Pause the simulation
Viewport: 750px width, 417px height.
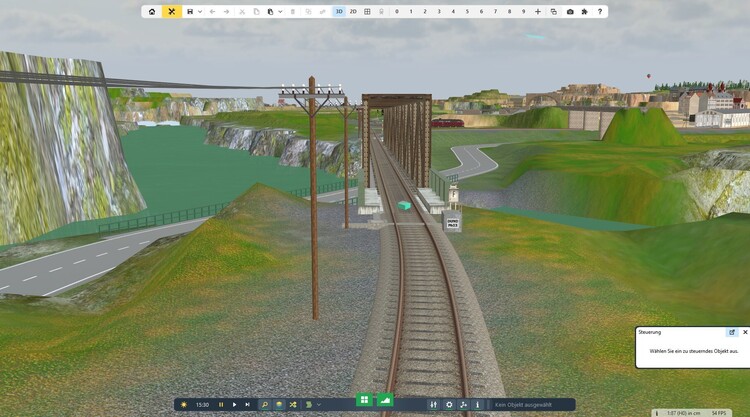221,405
